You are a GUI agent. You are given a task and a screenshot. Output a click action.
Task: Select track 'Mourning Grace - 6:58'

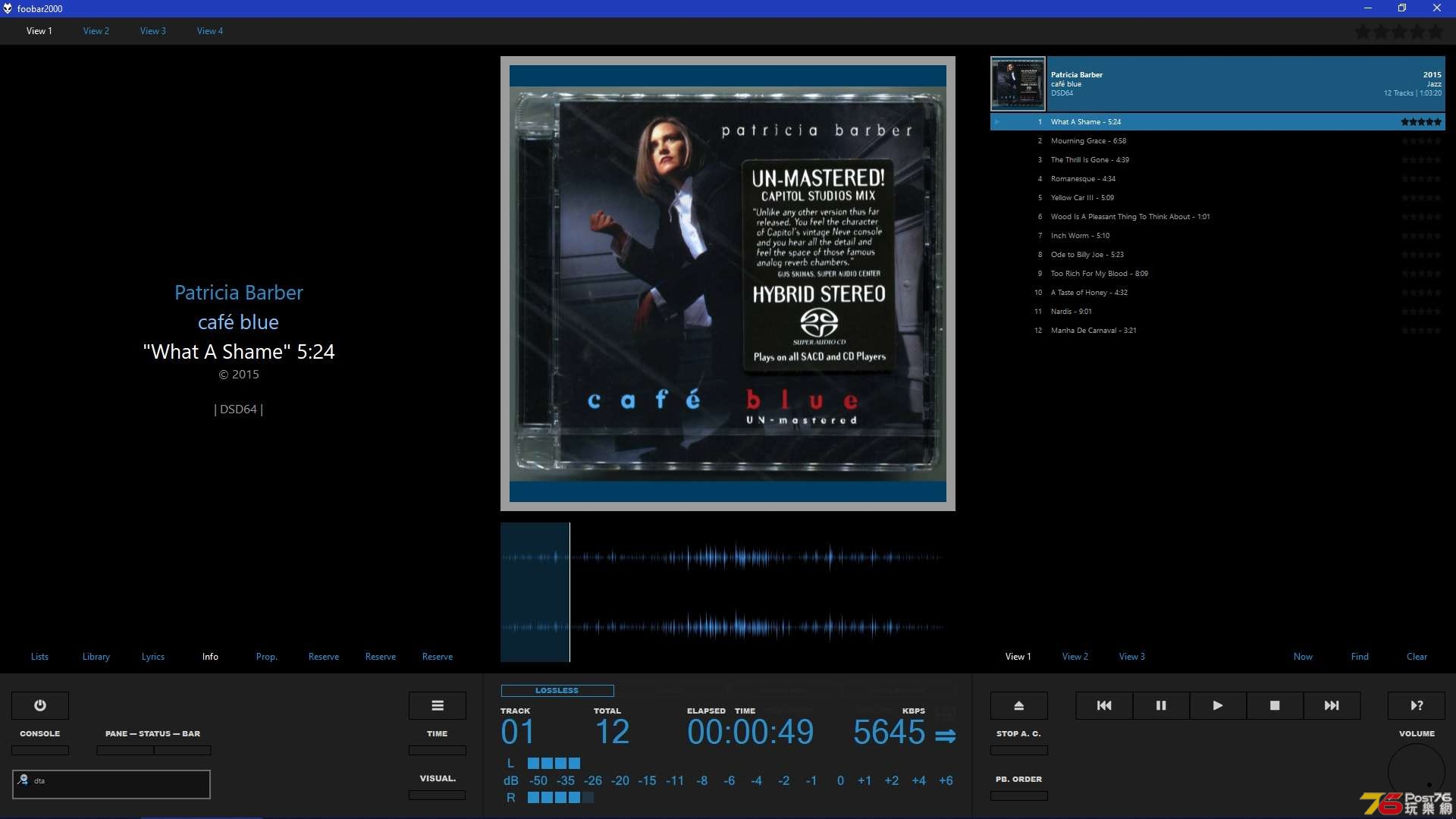pos(1218,141)
